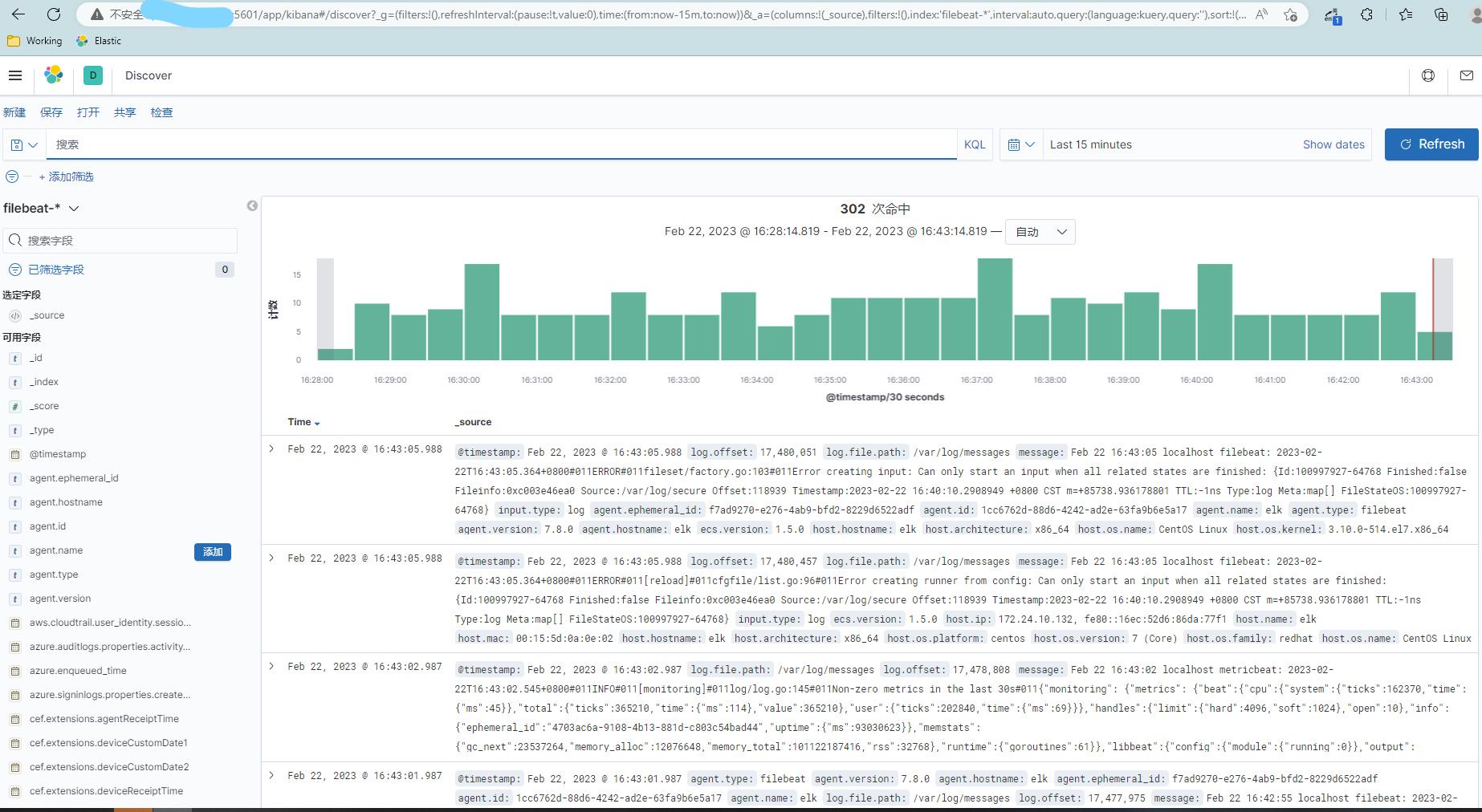
Task: Select the azure.enqueued_time field
Action: (x=78, y=671)
